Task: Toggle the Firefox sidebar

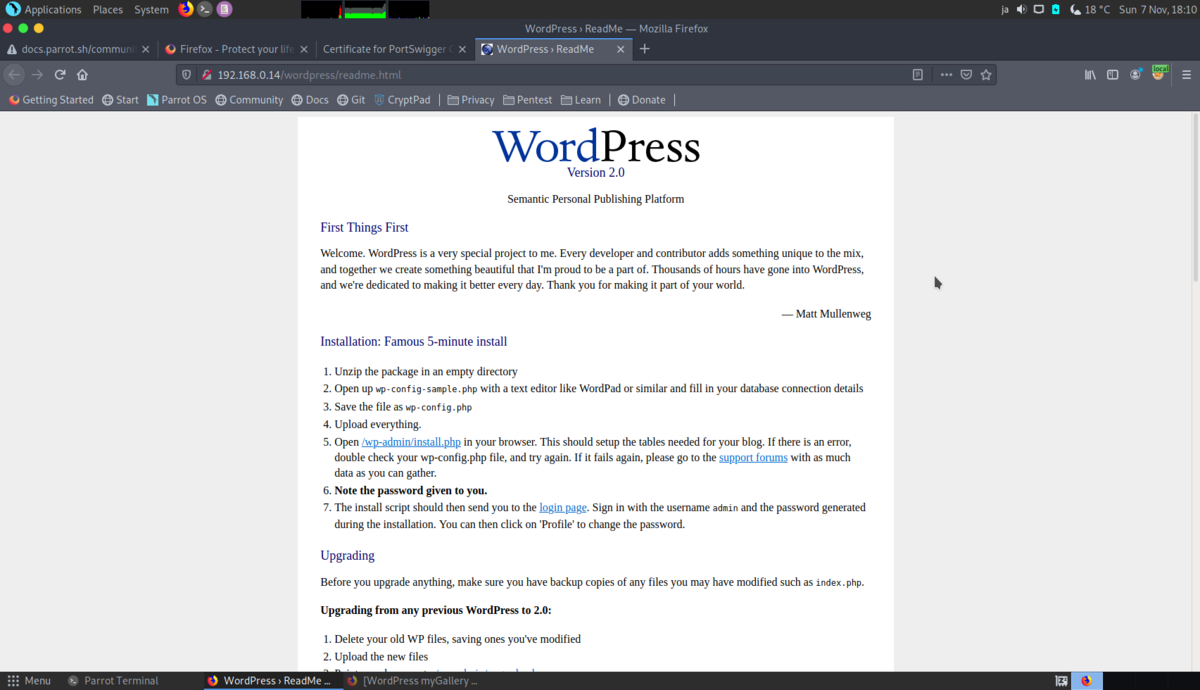Action: pyautogui.click(x=1112, y=74)
